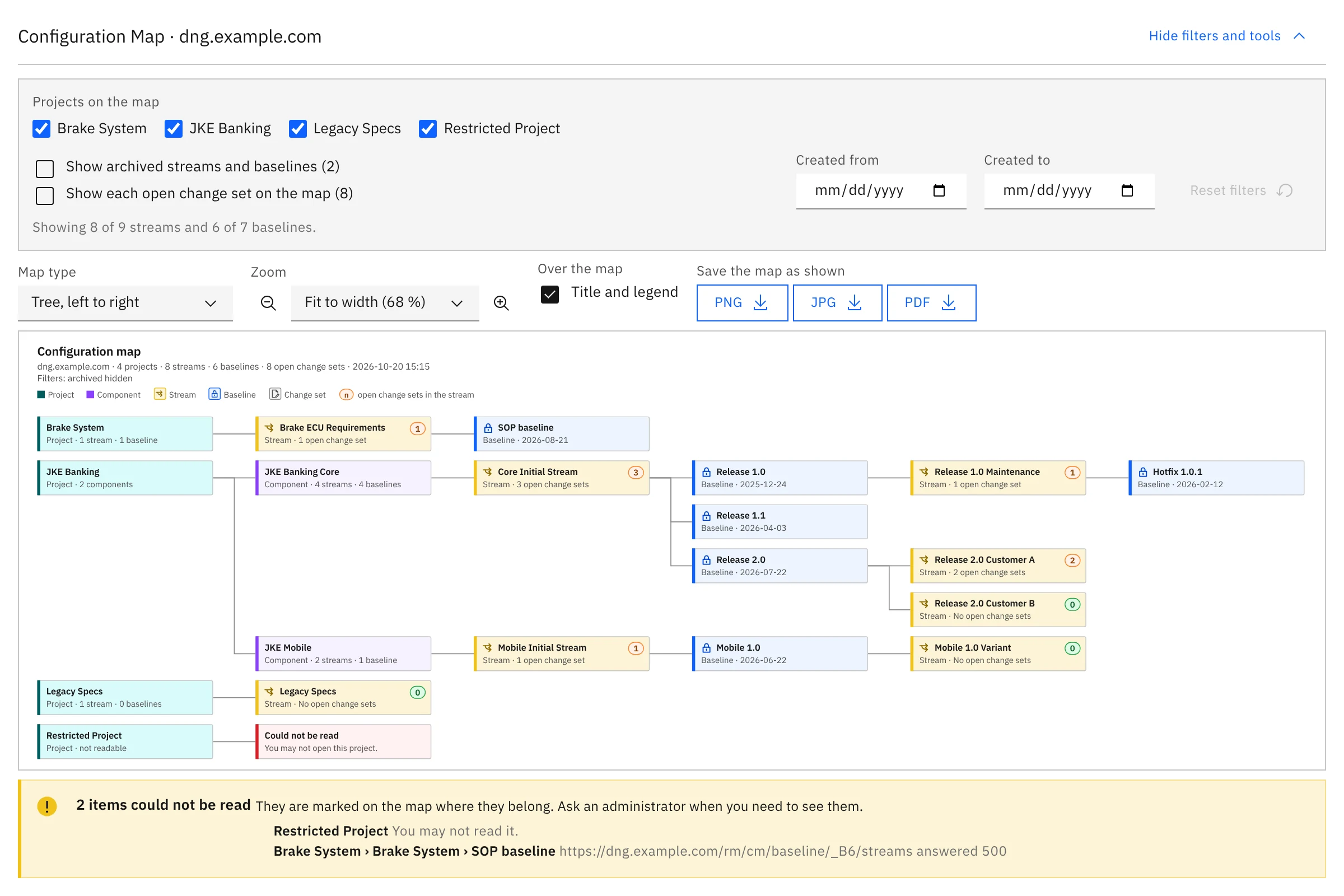
Task: Click the zoom out magnifier icon
Action: [268, 303]
